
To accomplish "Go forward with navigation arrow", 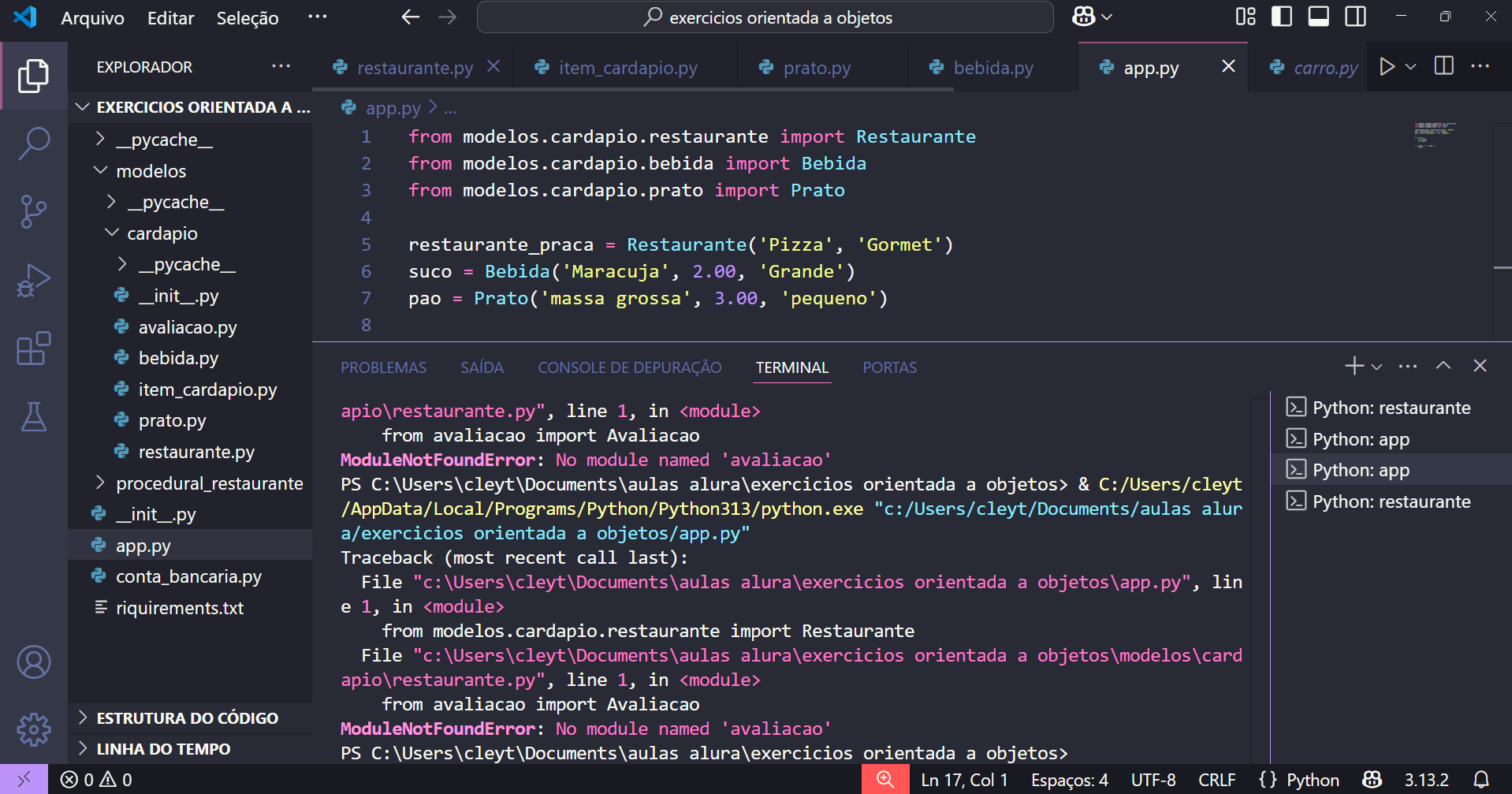I will pyautogui.click(x=447, y=17).
